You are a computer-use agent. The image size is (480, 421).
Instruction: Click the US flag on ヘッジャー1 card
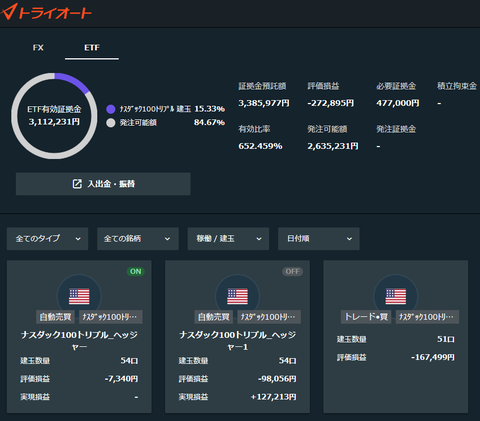tap(237, 296)
